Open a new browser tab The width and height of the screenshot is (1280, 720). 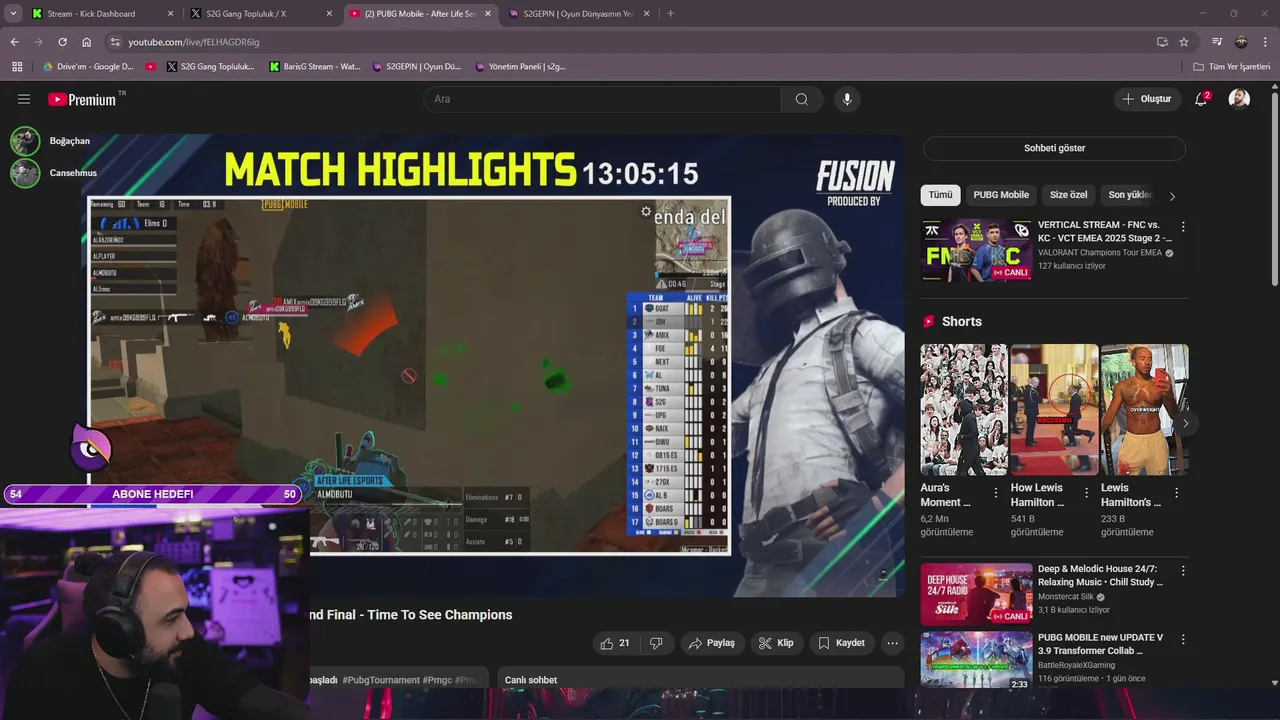670,14
